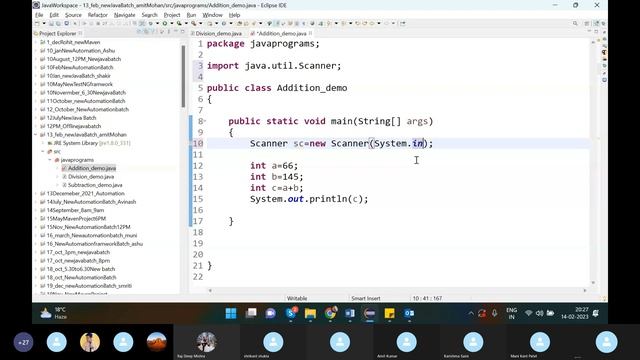Select the Project Explorer view tab

[x=58, y=33]
